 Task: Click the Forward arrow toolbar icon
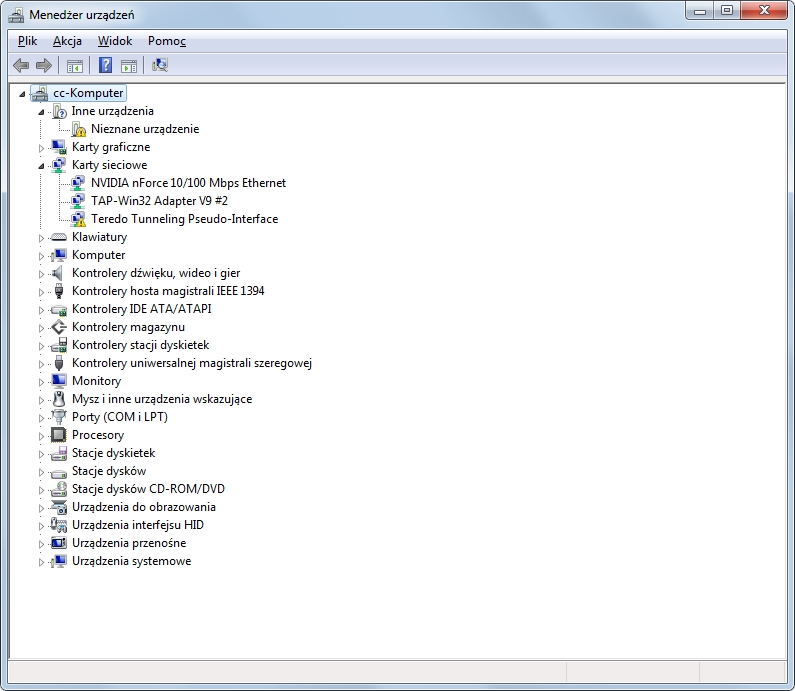[44, 65]
